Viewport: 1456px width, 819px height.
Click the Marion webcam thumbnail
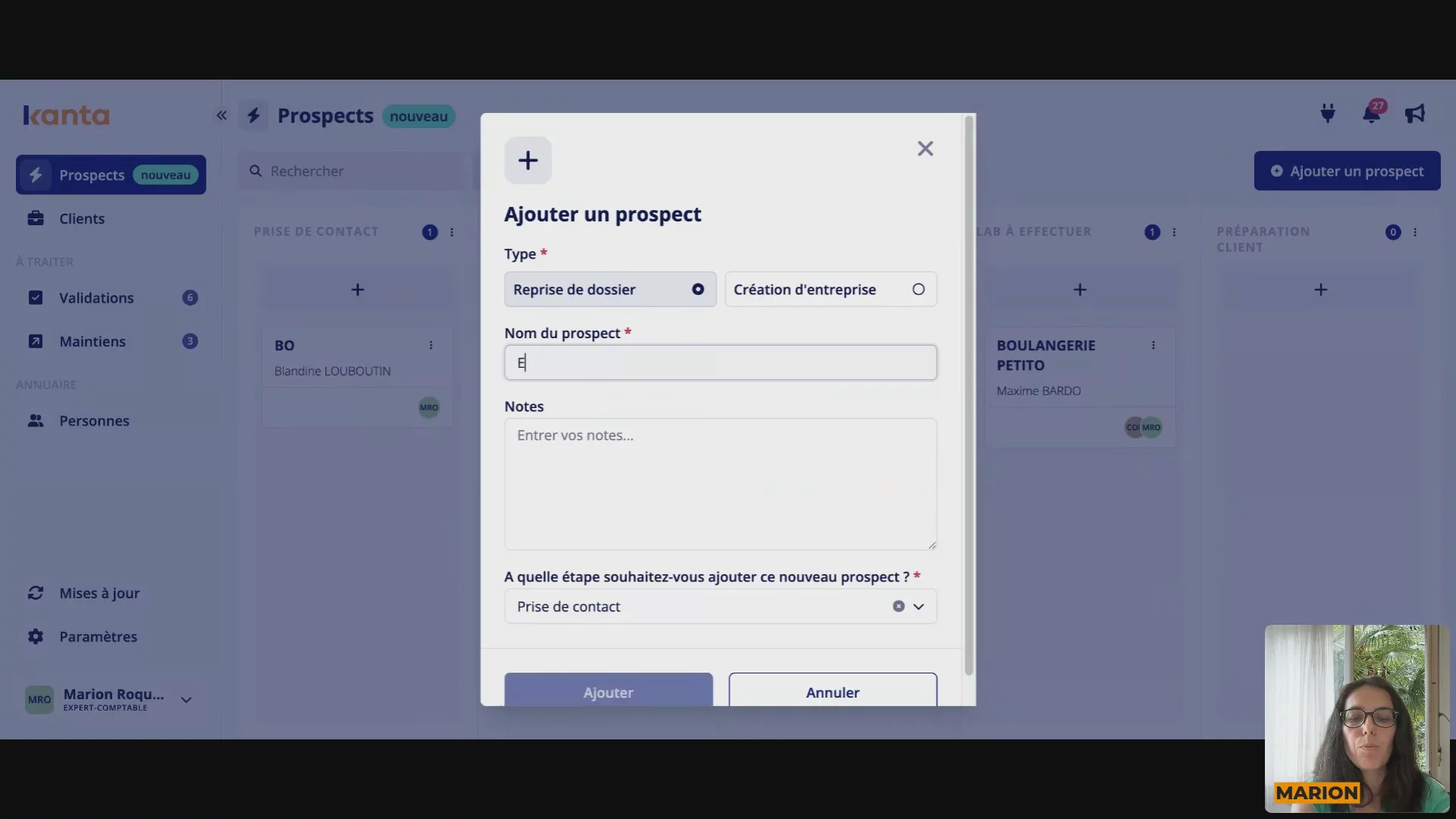click(1357, 718)
